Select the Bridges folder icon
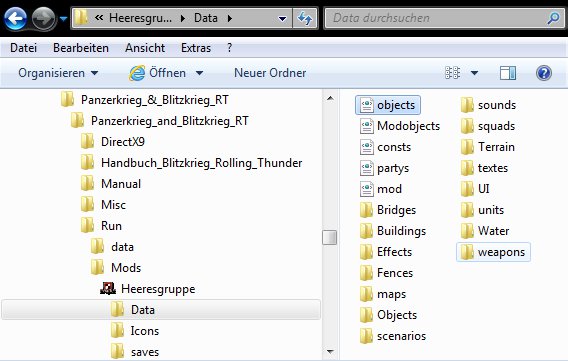 point(367,210)
